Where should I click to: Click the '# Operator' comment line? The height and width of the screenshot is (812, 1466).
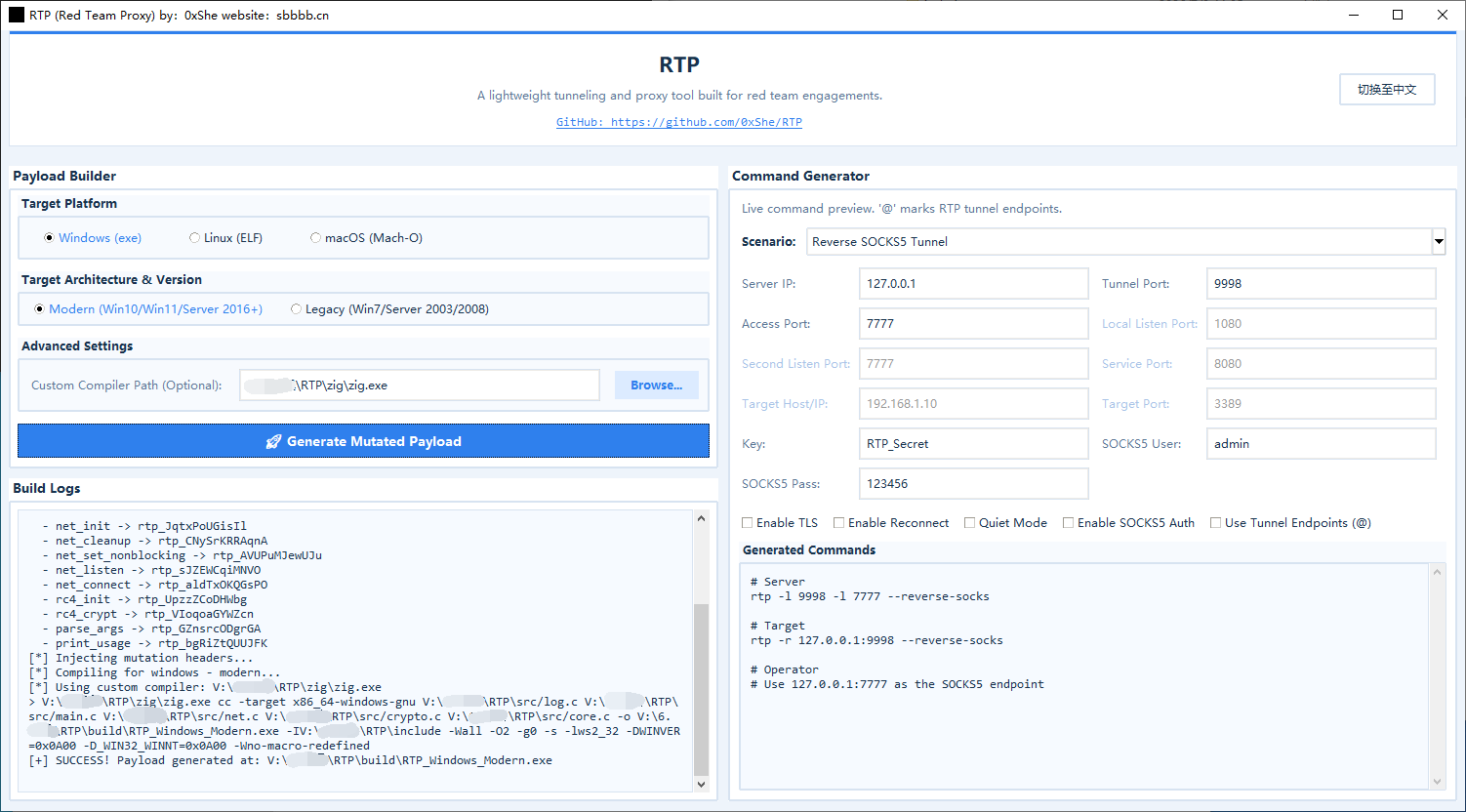(785, 670)
